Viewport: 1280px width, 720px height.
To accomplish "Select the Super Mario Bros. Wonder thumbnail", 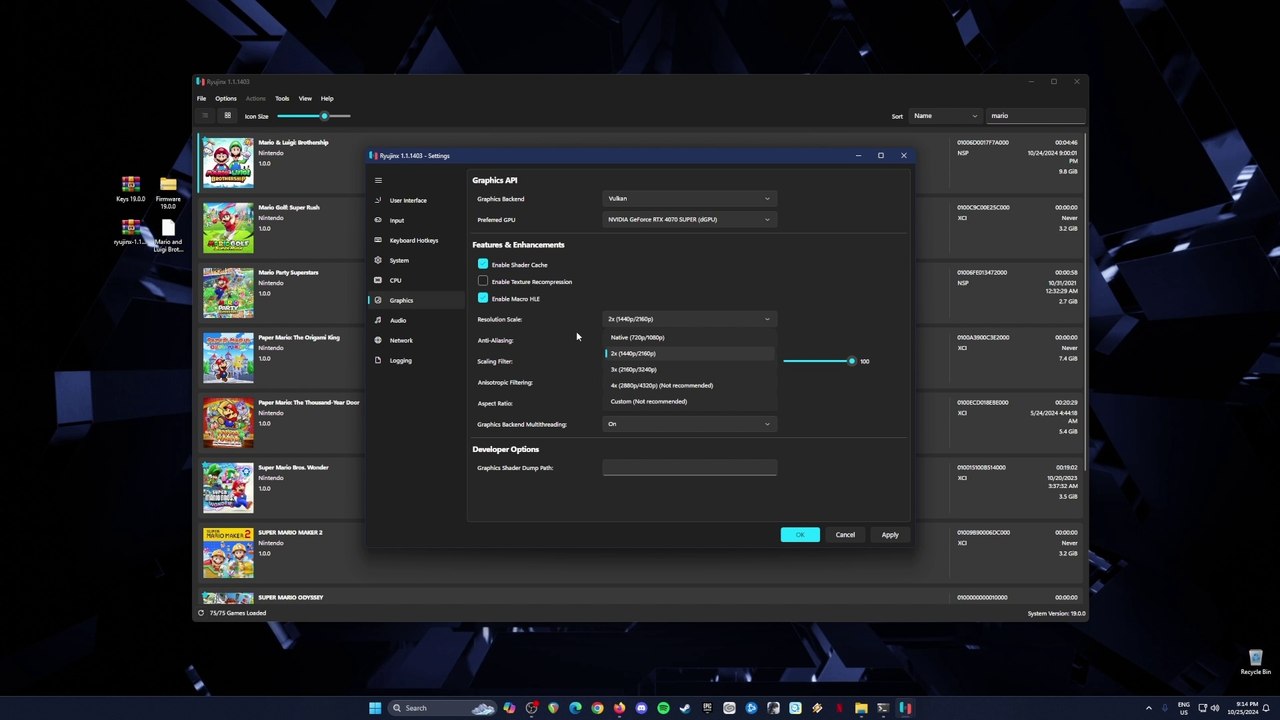I will point(228,487).
